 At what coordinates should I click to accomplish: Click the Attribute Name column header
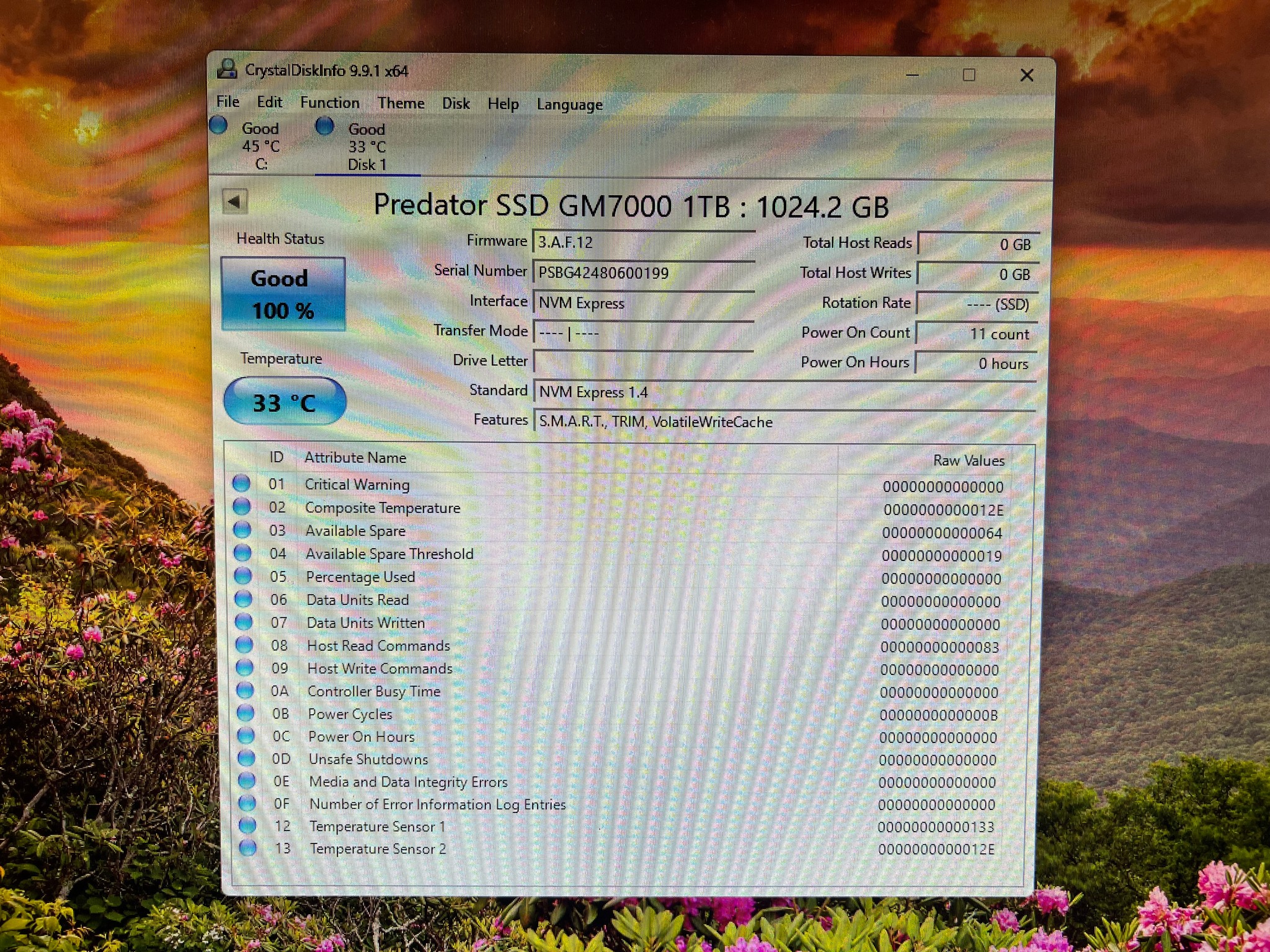coord(355,457)
